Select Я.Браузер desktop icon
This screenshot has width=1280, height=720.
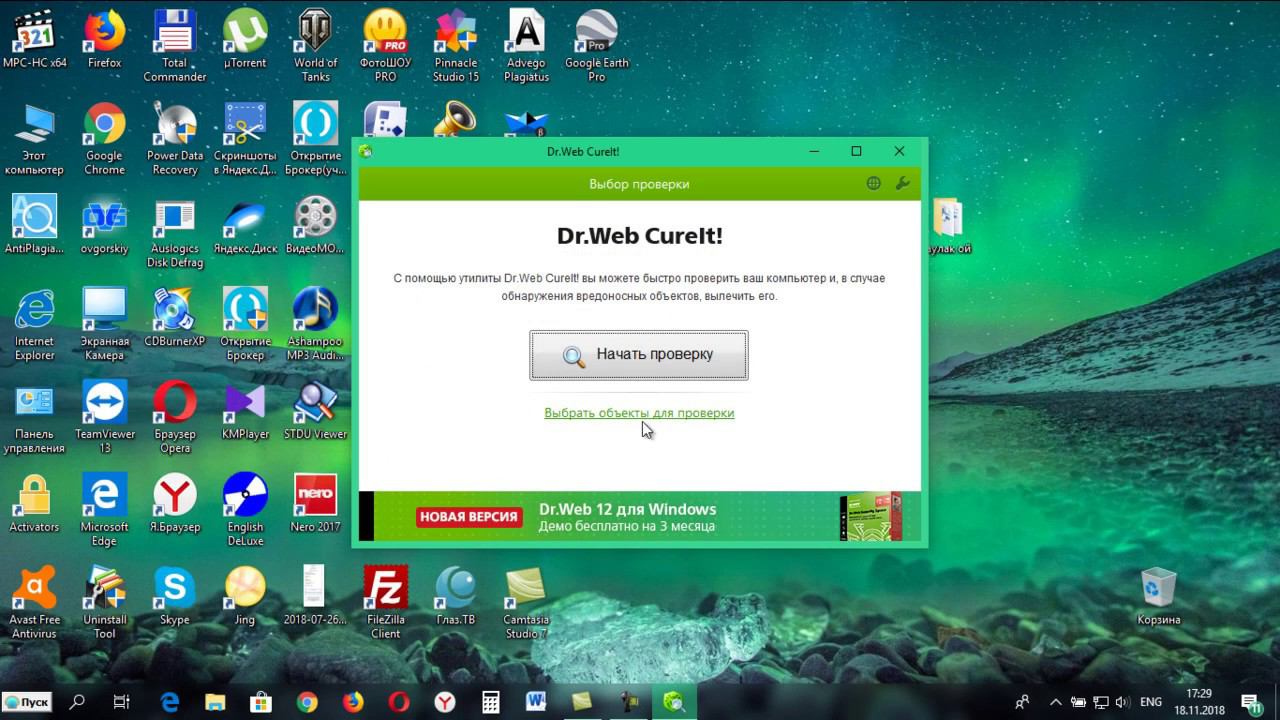(x=175, y=505)
